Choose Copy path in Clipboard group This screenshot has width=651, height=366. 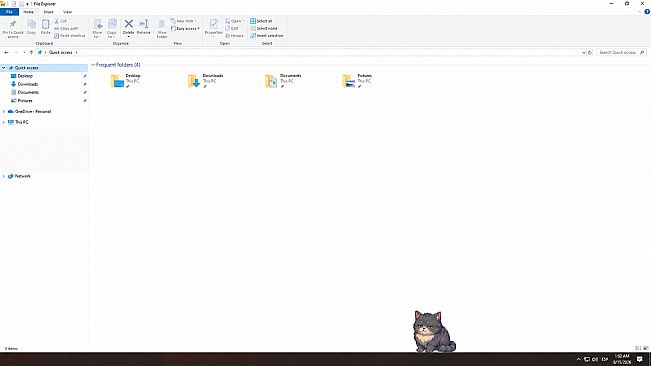[66, 28]
